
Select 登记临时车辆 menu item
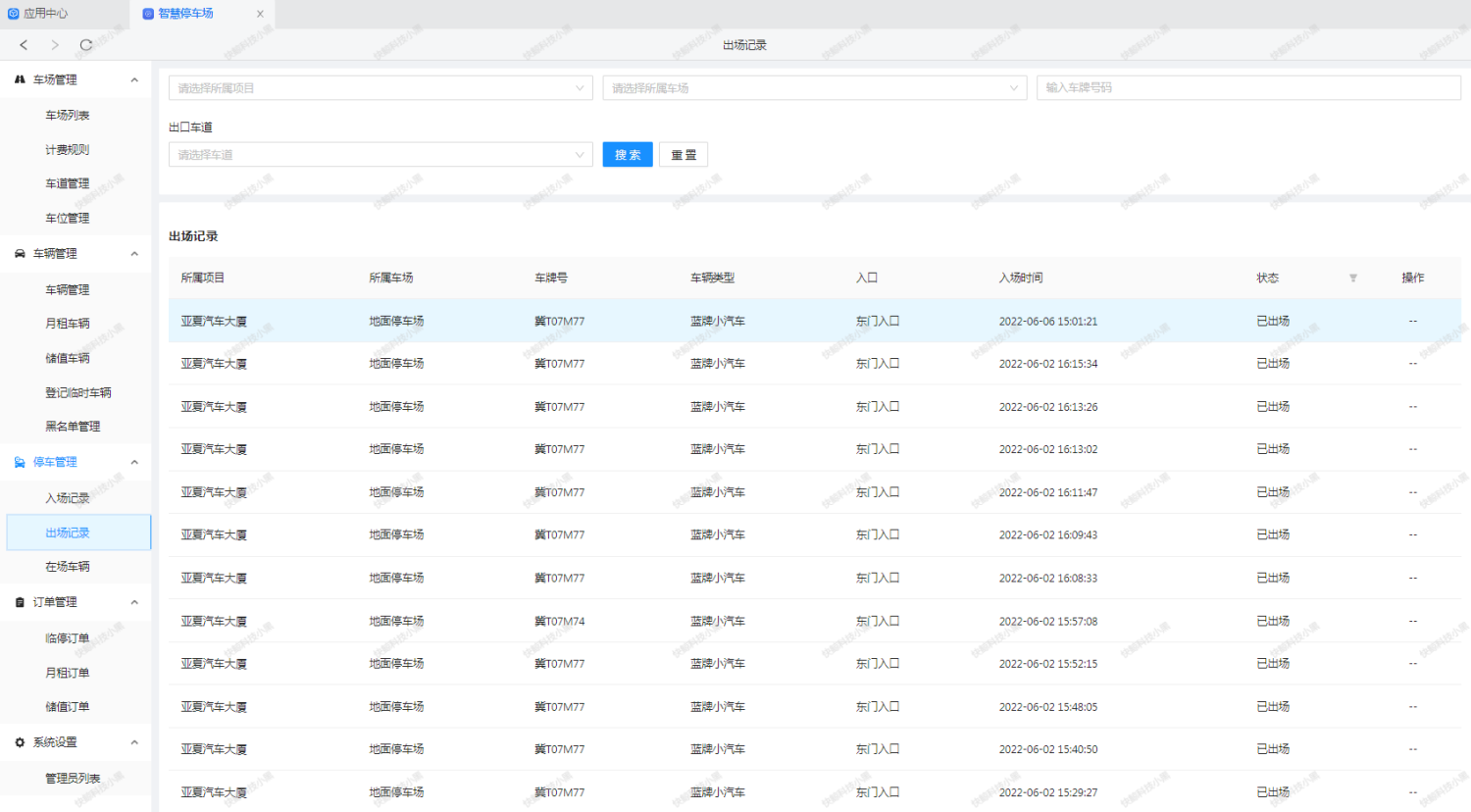pyautogui.click(x=78, y=392)
